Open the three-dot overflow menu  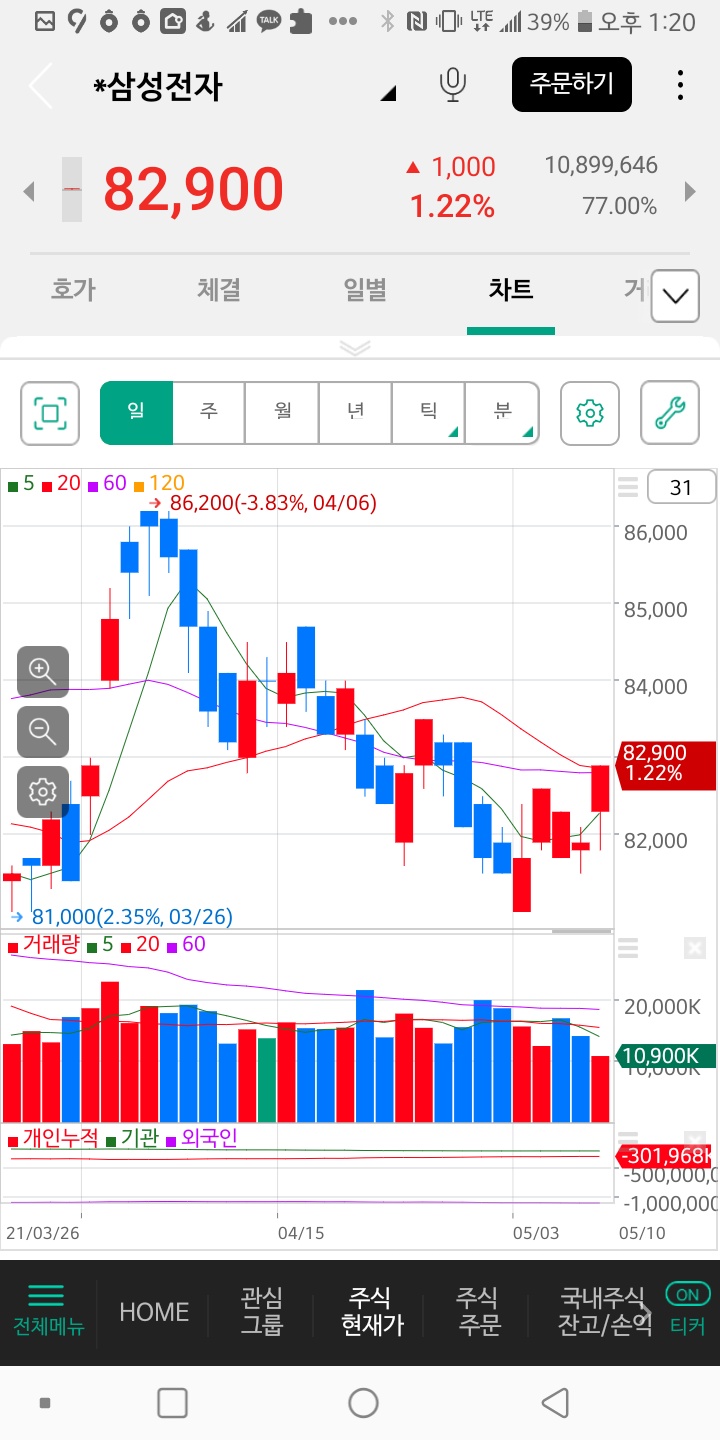click(680, 86)
